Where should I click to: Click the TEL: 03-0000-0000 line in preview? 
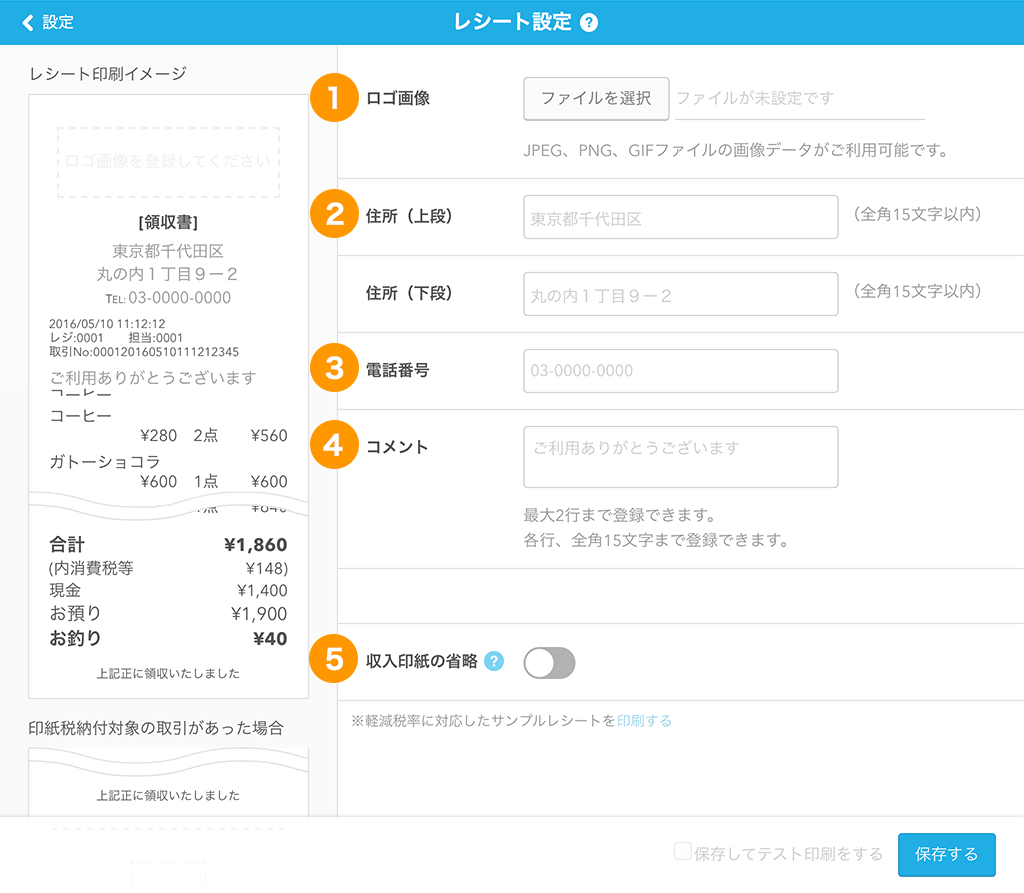tap(168, 298)
